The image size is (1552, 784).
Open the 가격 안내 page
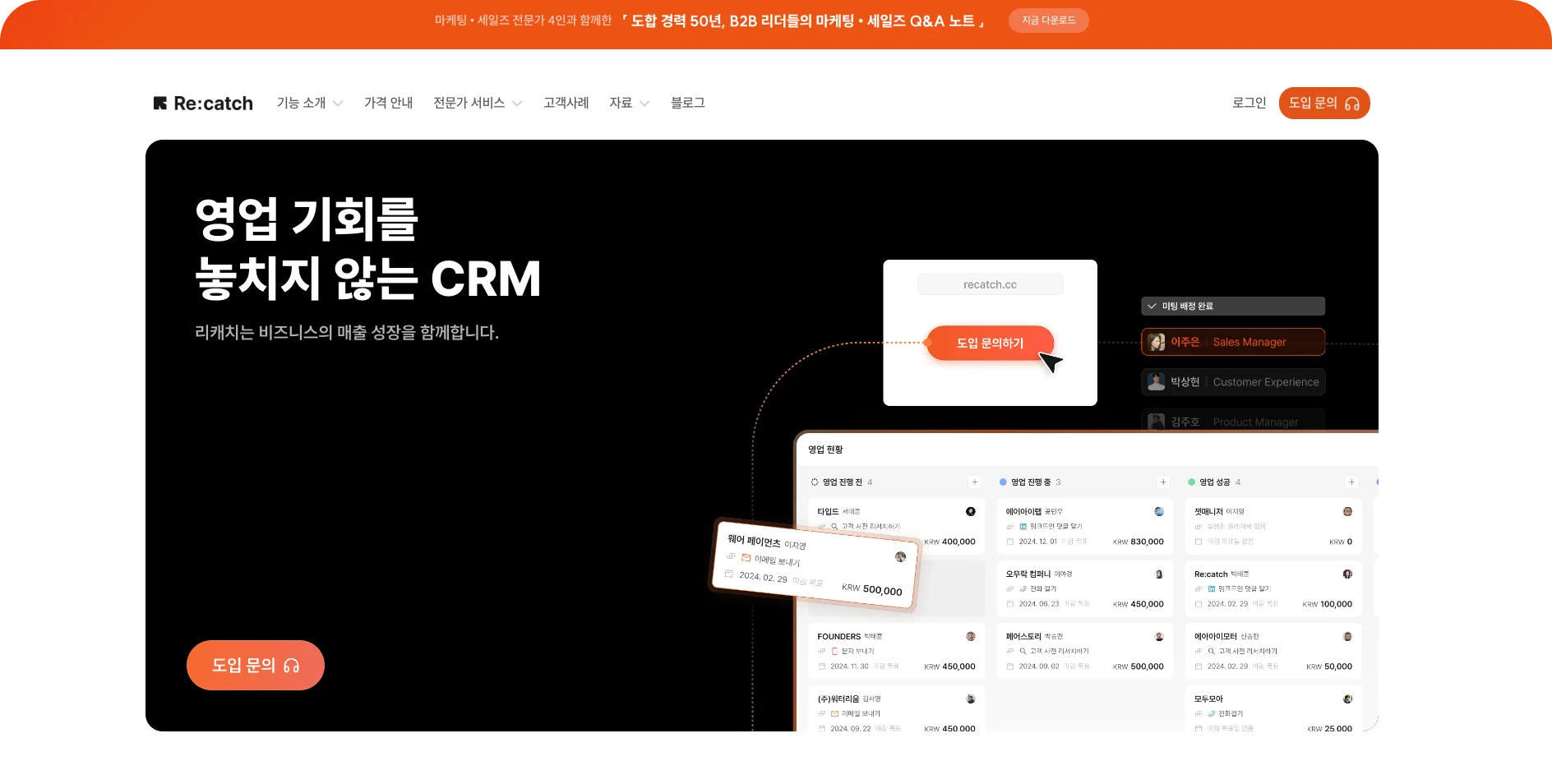(388, 103)
